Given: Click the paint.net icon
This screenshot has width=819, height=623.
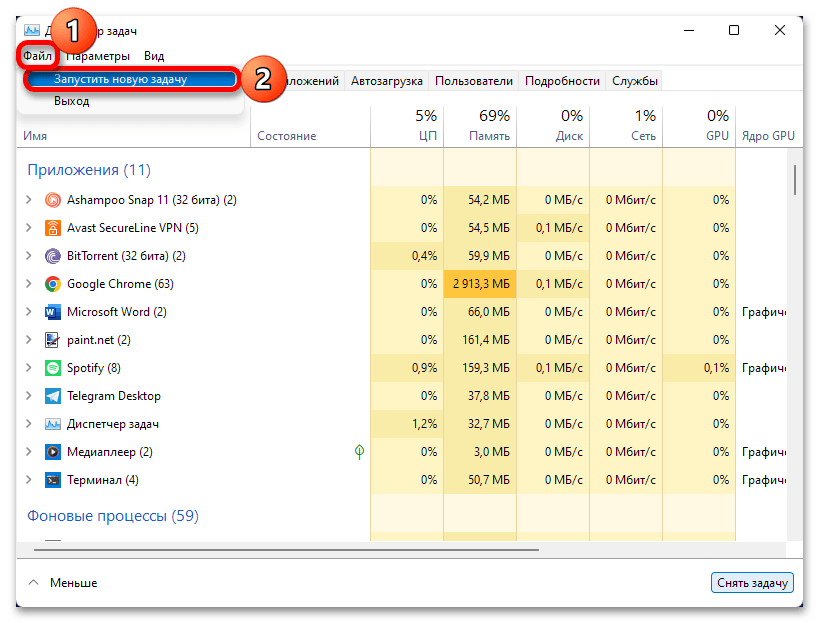Looking at the screenshot, I should point(53,340).
